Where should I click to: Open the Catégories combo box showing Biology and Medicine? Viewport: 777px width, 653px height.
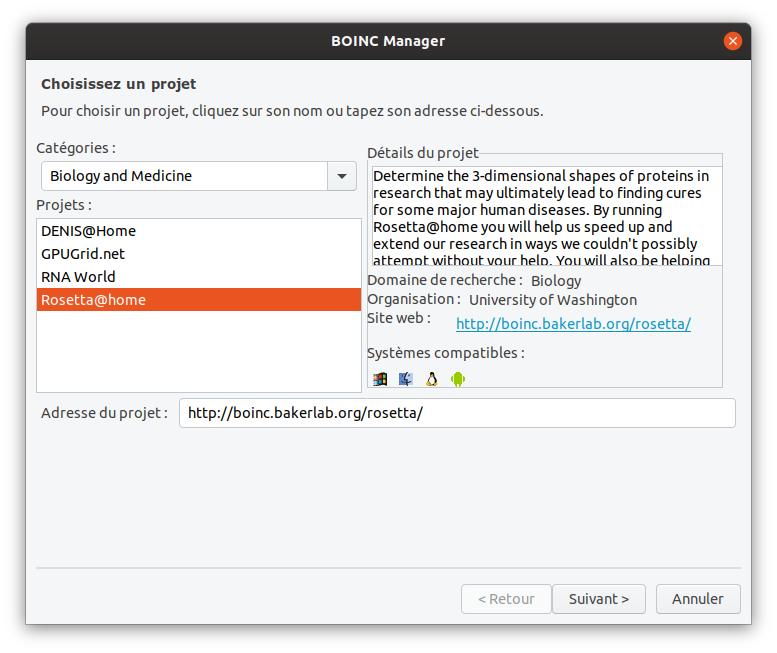point(185,176)
